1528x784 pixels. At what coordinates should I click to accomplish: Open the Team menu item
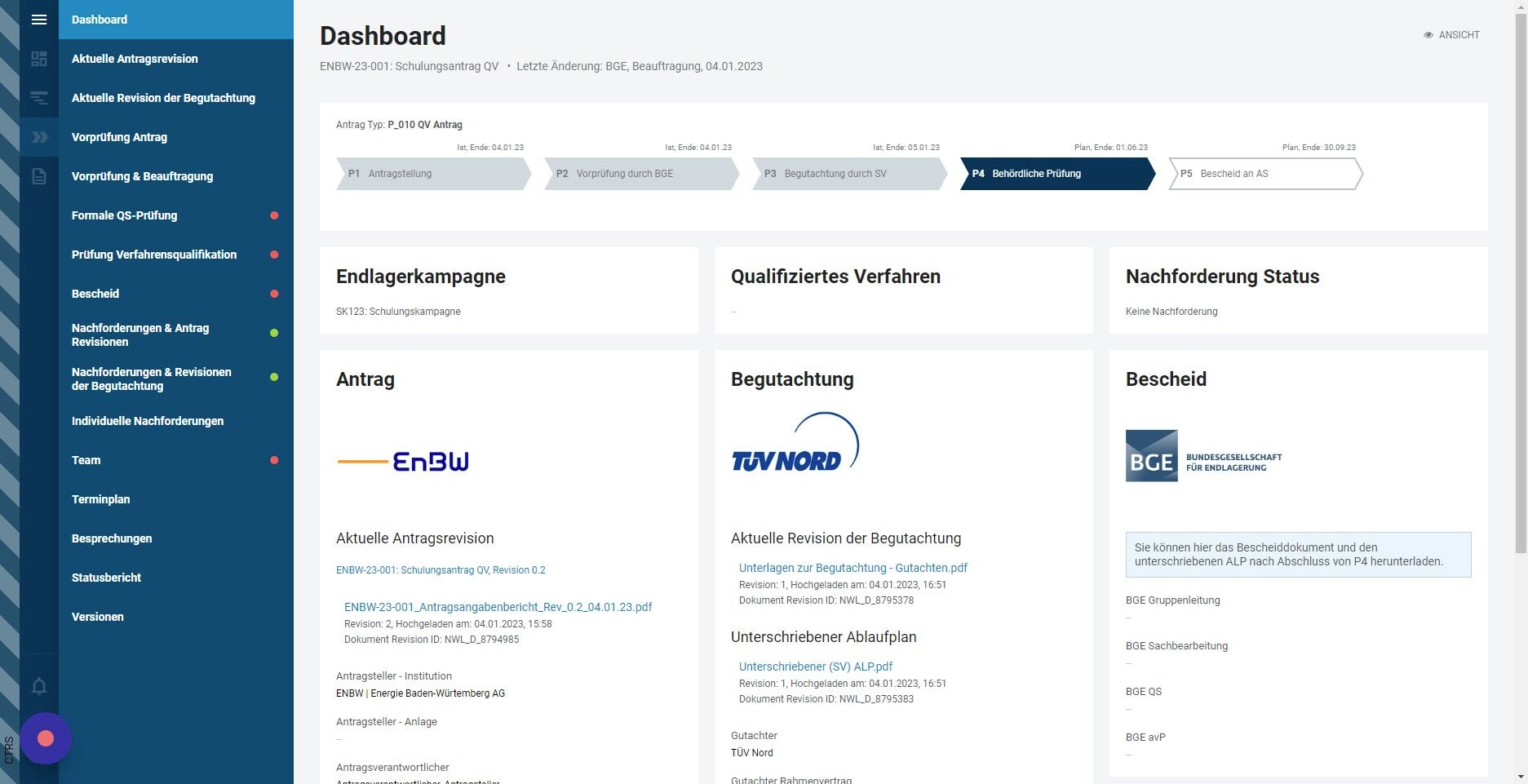click(176, 460)
